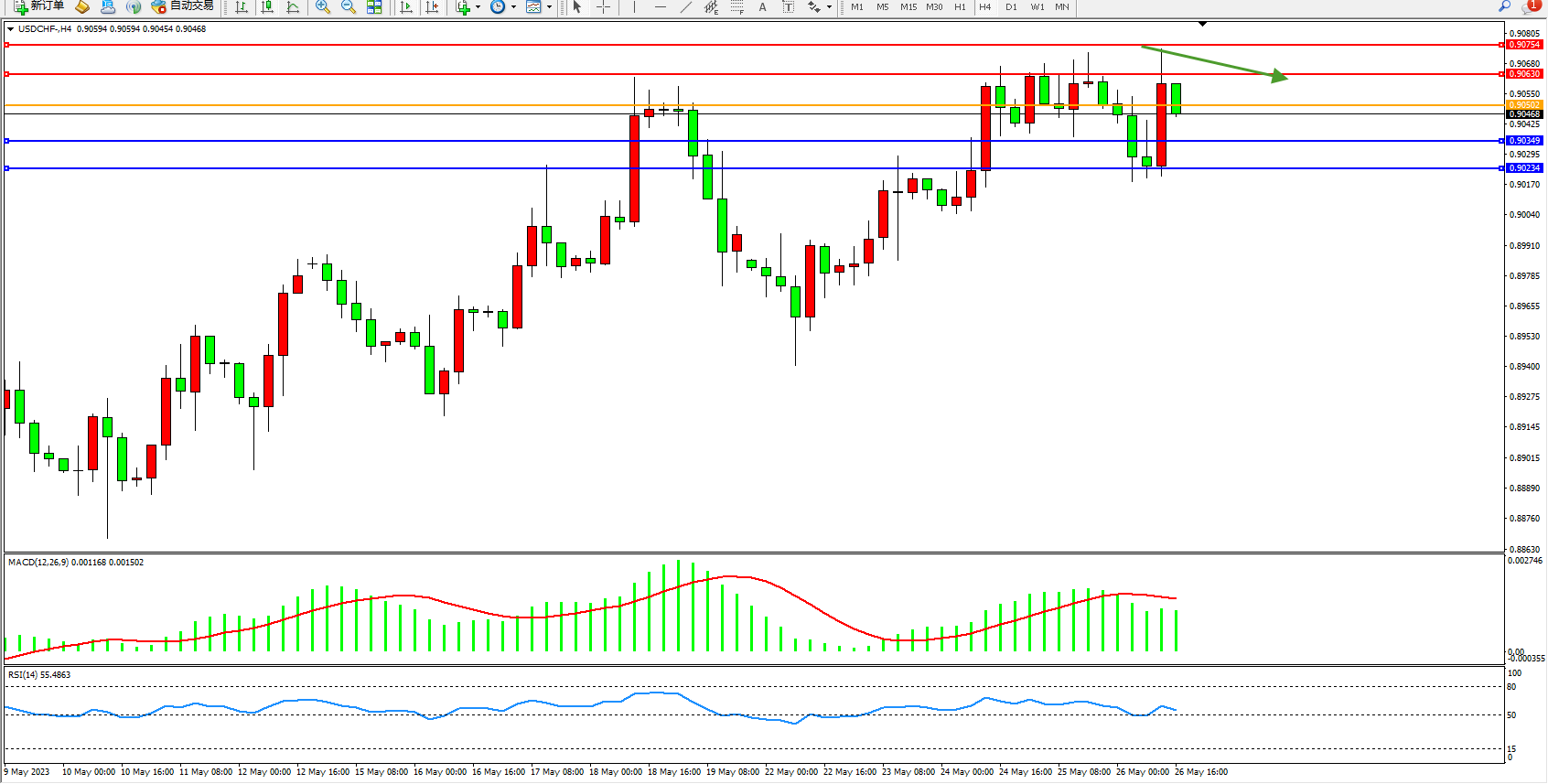Click the Zoom Out magnifier icon

point(348,6)
